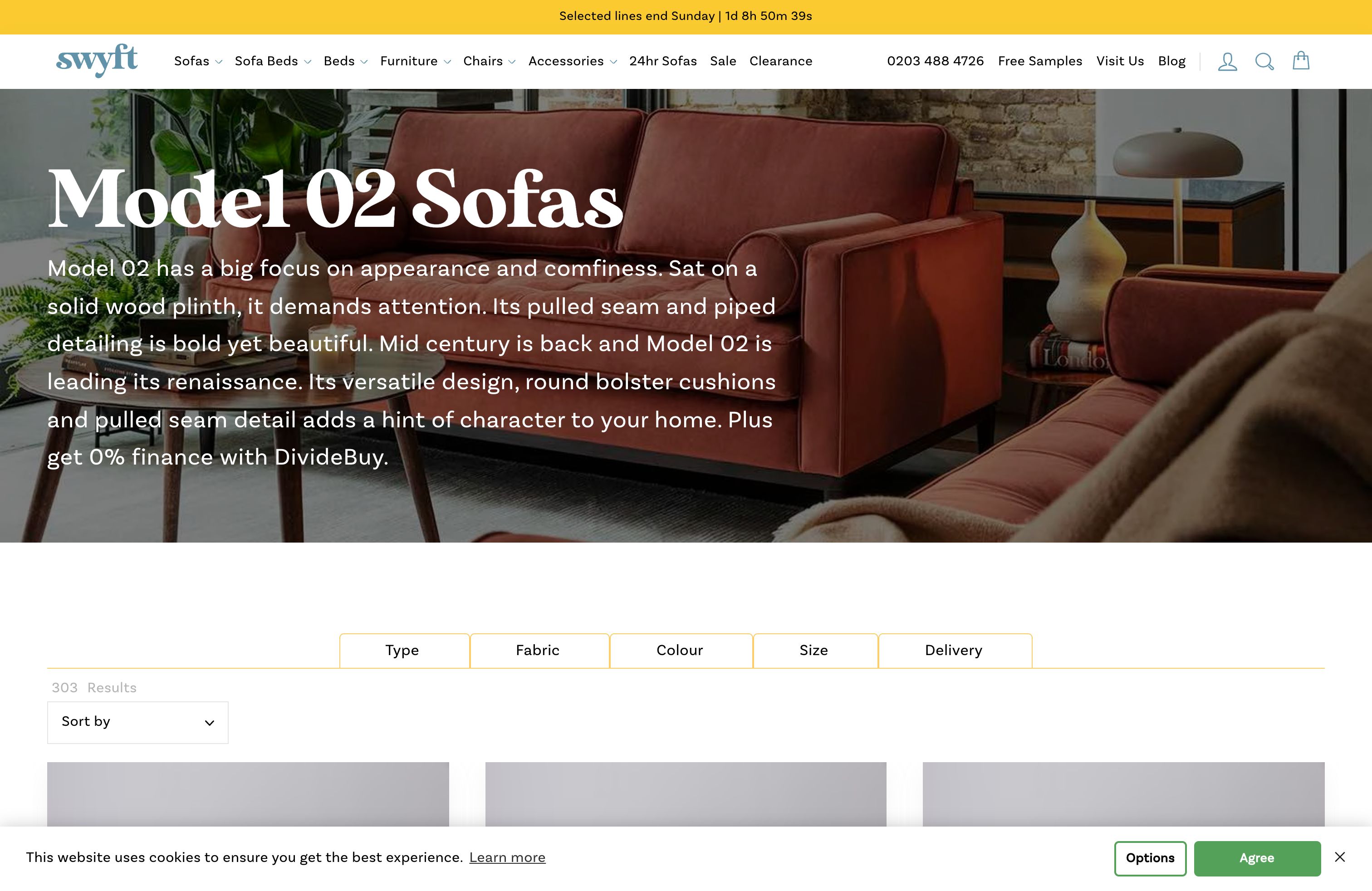The image size is (1372, 891).
Task: Open the user account icon
Action: point(1227,61)
